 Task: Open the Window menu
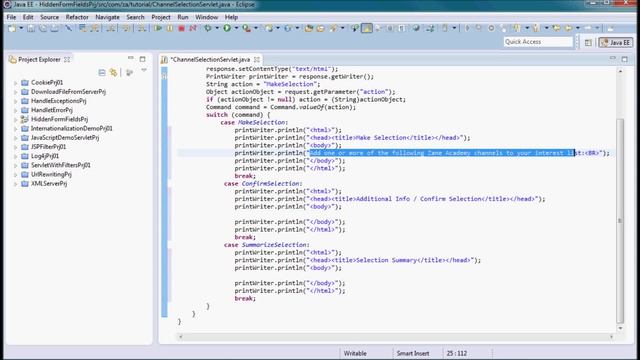click(x=207, y=17)
